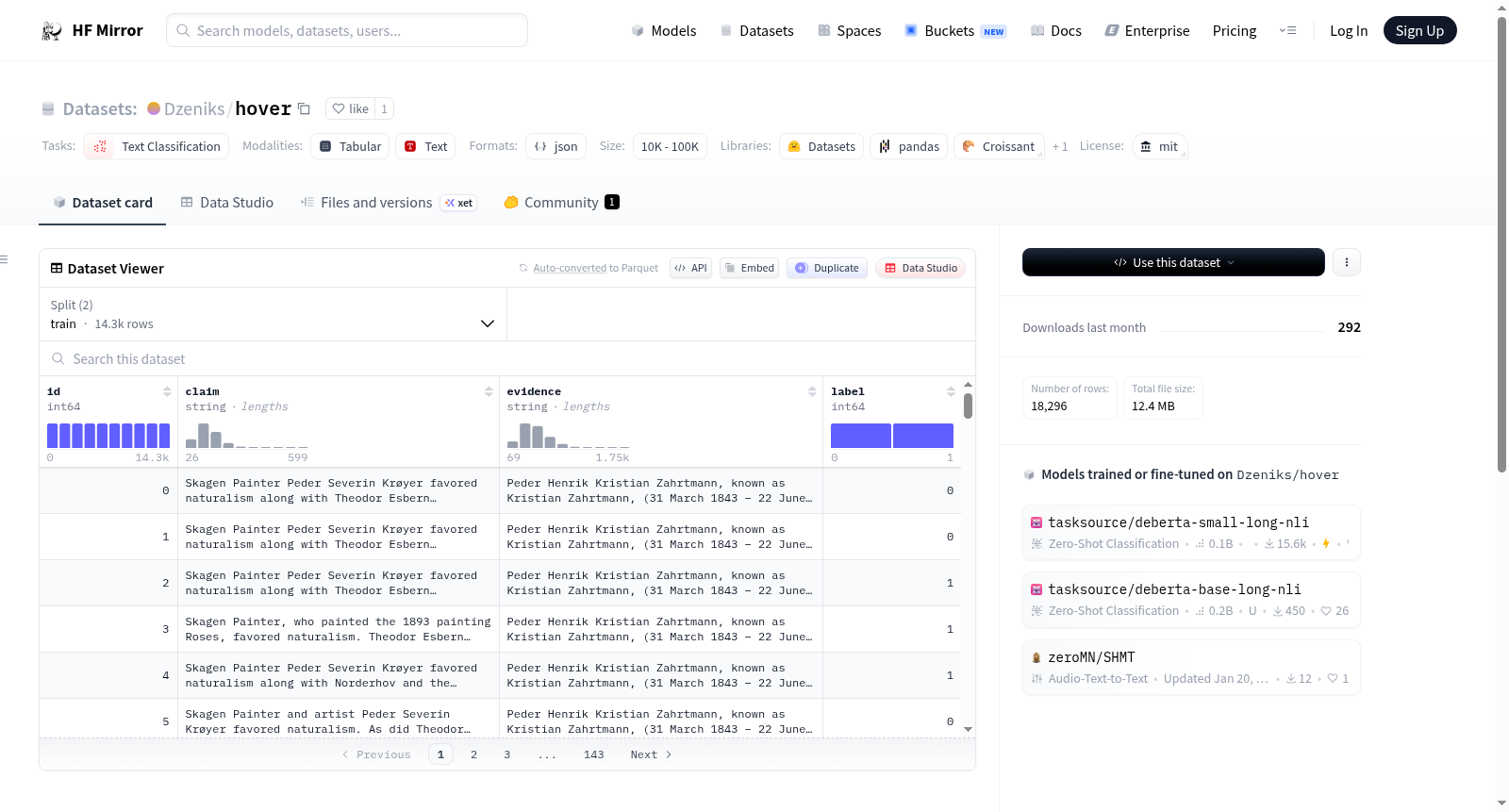Click the Dataset Viewer table icon
Viewport: 1509px width, 812px height.
57,269
